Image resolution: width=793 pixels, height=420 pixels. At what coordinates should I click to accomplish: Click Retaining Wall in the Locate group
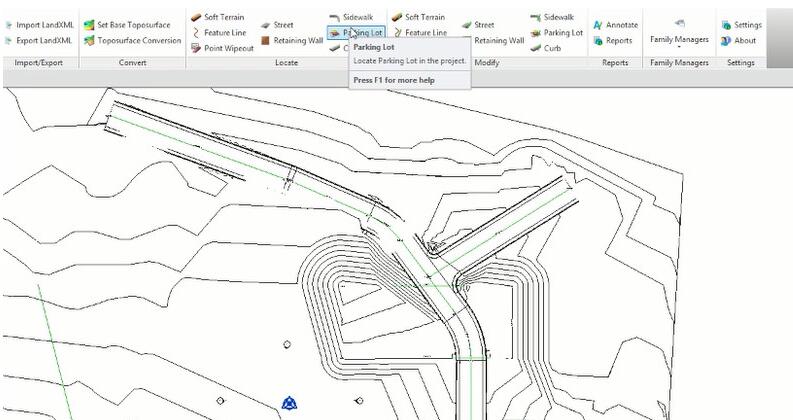click(x=291, y=41)
